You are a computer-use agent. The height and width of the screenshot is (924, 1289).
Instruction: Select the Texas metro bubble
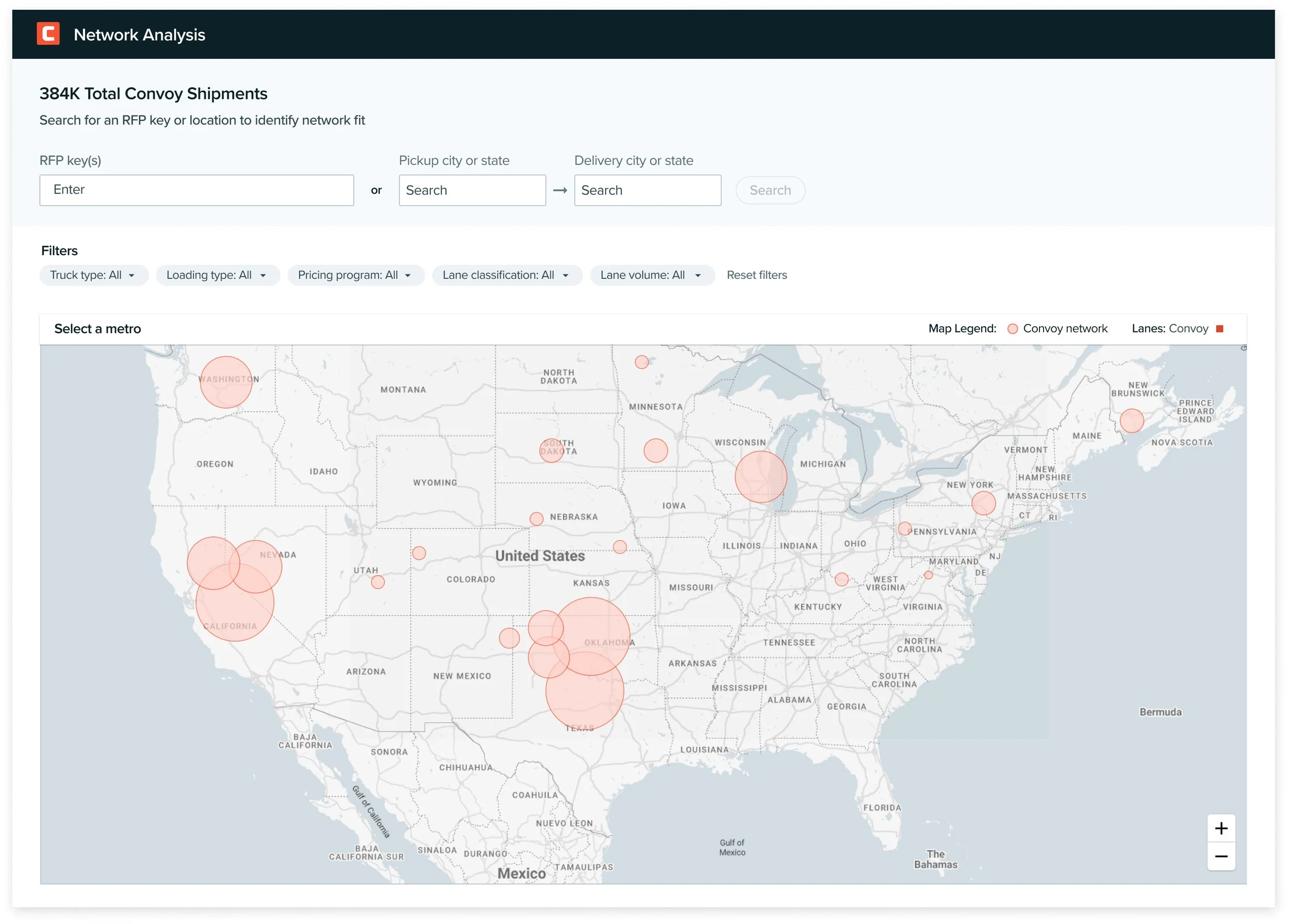(x=585, y=697)
